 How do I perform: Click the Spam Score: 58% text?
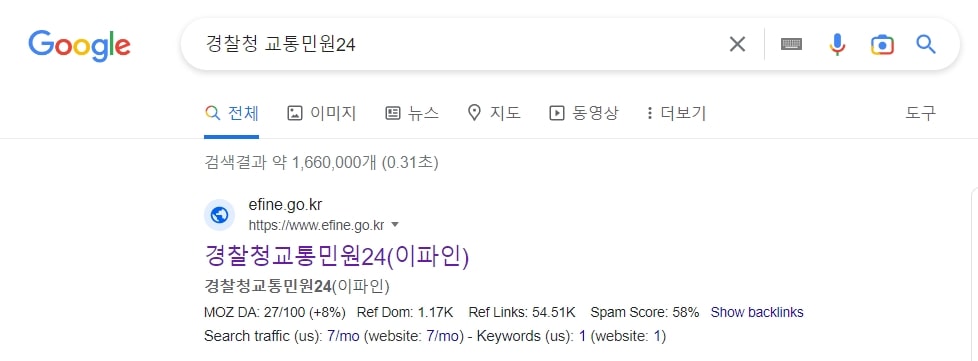click(645, 312)
